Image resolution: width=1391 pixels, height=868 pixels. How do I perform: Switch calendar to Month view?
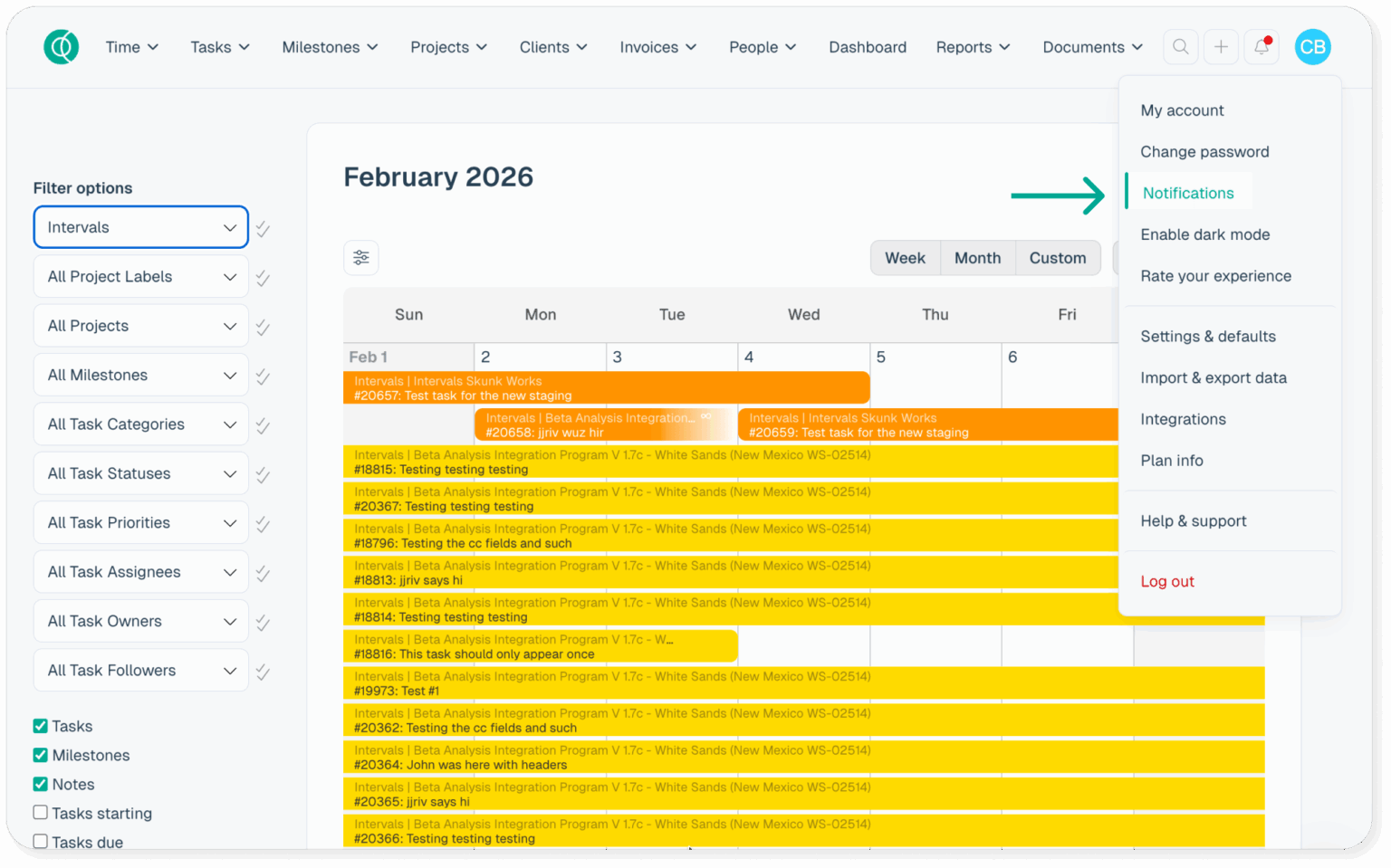(978, 258)
